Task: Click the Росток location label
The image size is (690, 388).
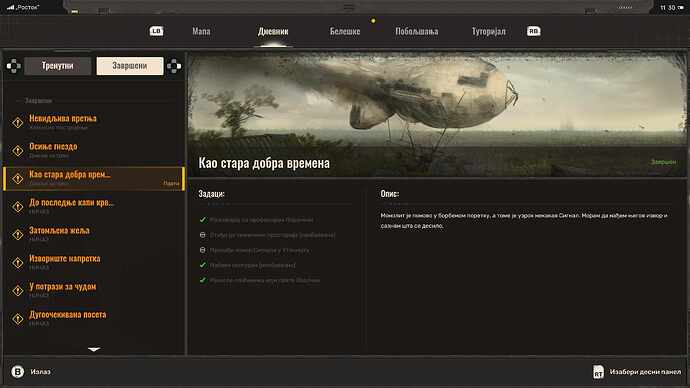Action: pos(28,7)
